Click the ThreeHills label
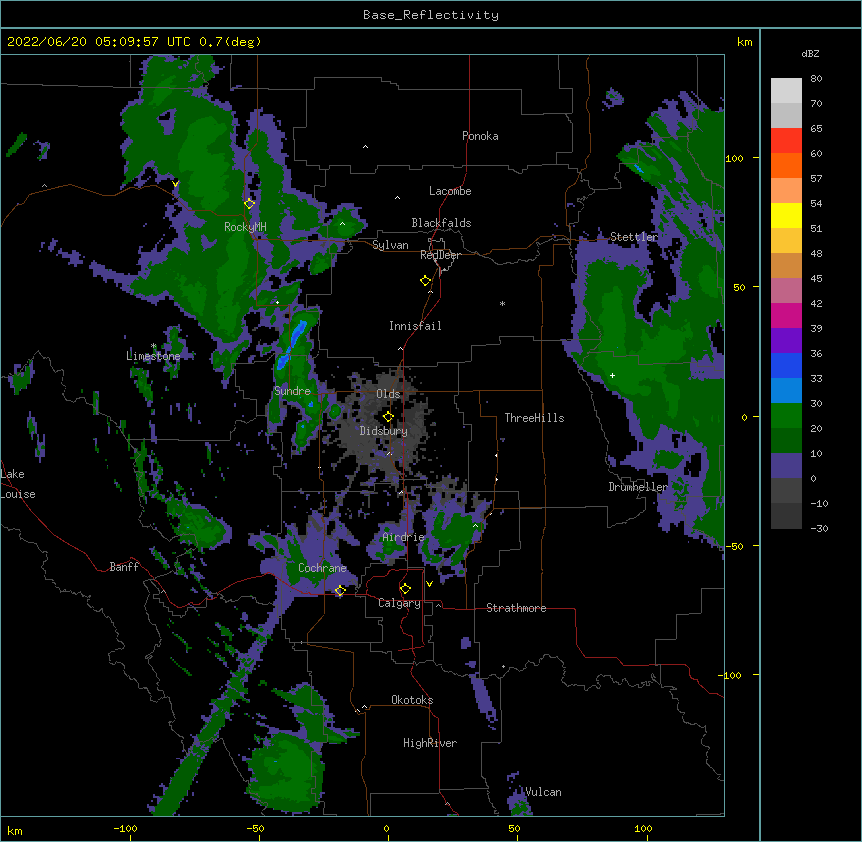The image size is (862, 842). [x=534, y=418]
